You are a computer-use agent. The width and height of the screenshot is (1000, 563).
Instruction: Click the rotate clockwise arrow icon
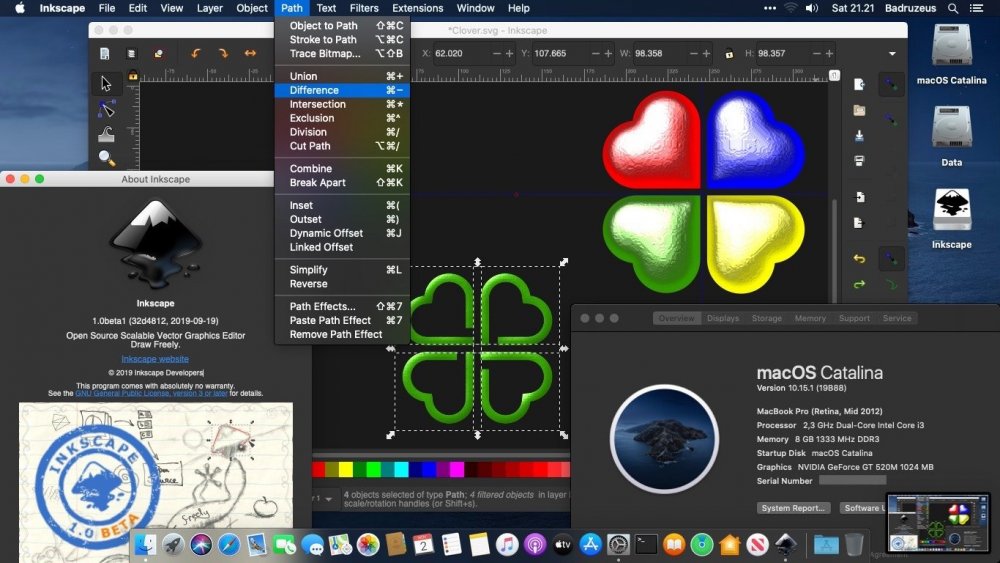(223, 54)
